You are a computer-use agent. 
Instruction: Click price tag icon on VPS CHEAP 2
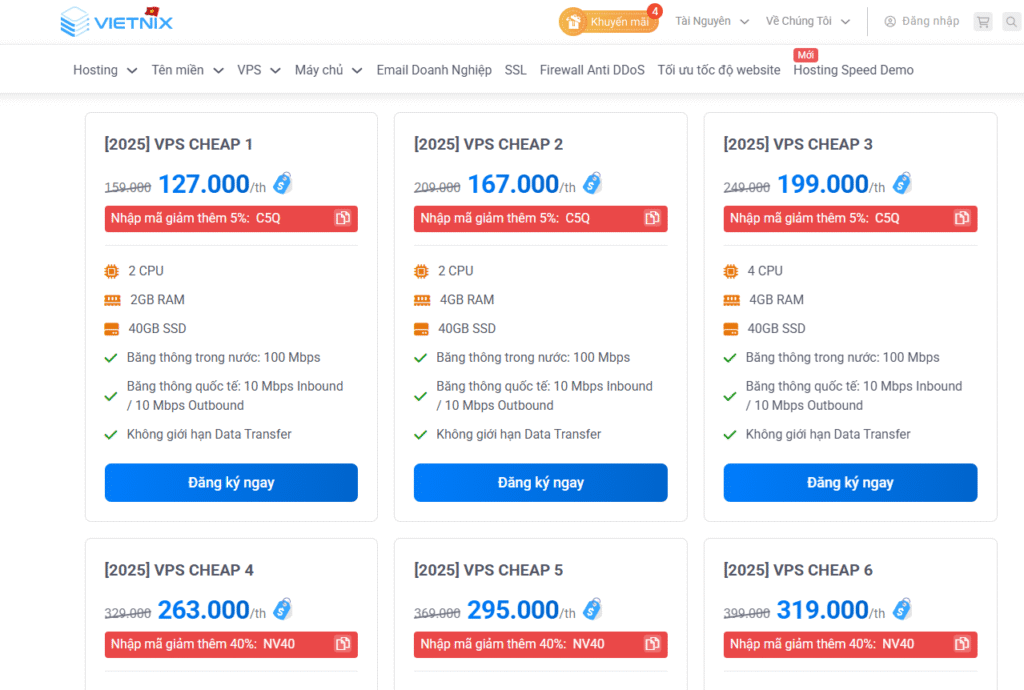pyautogui.click(x=593, y=183)
